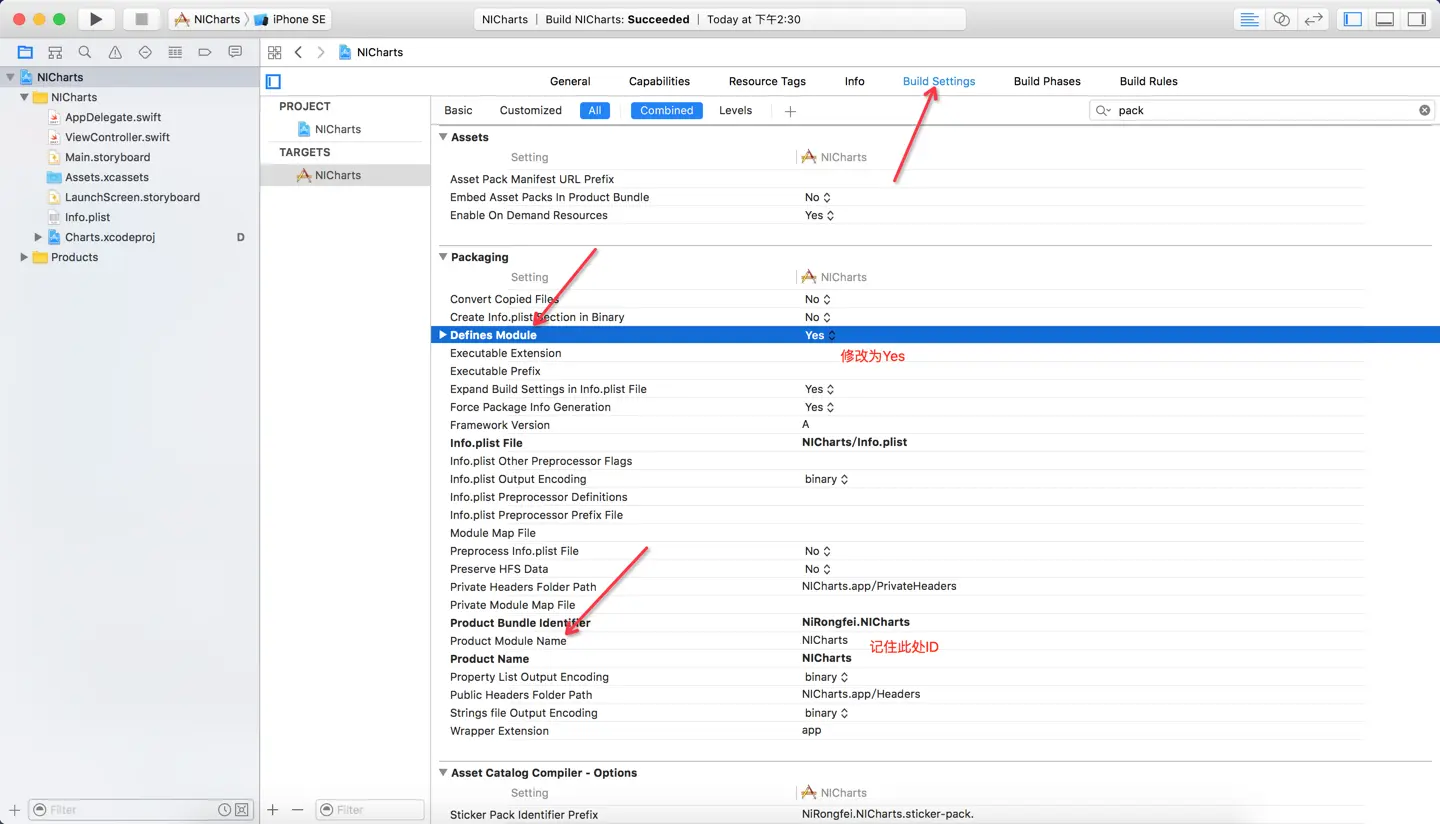
Task: Filter by recently modified files
Action: 225,809
